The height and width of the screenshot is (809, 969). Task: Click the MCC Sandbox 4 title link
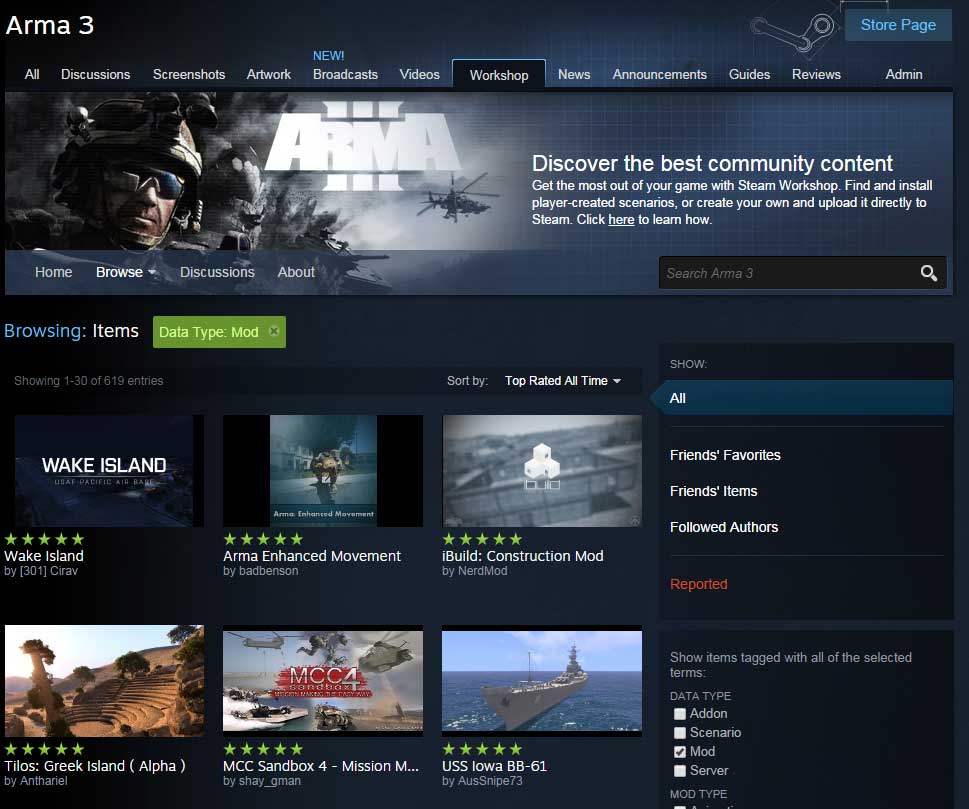pos(321,766)
